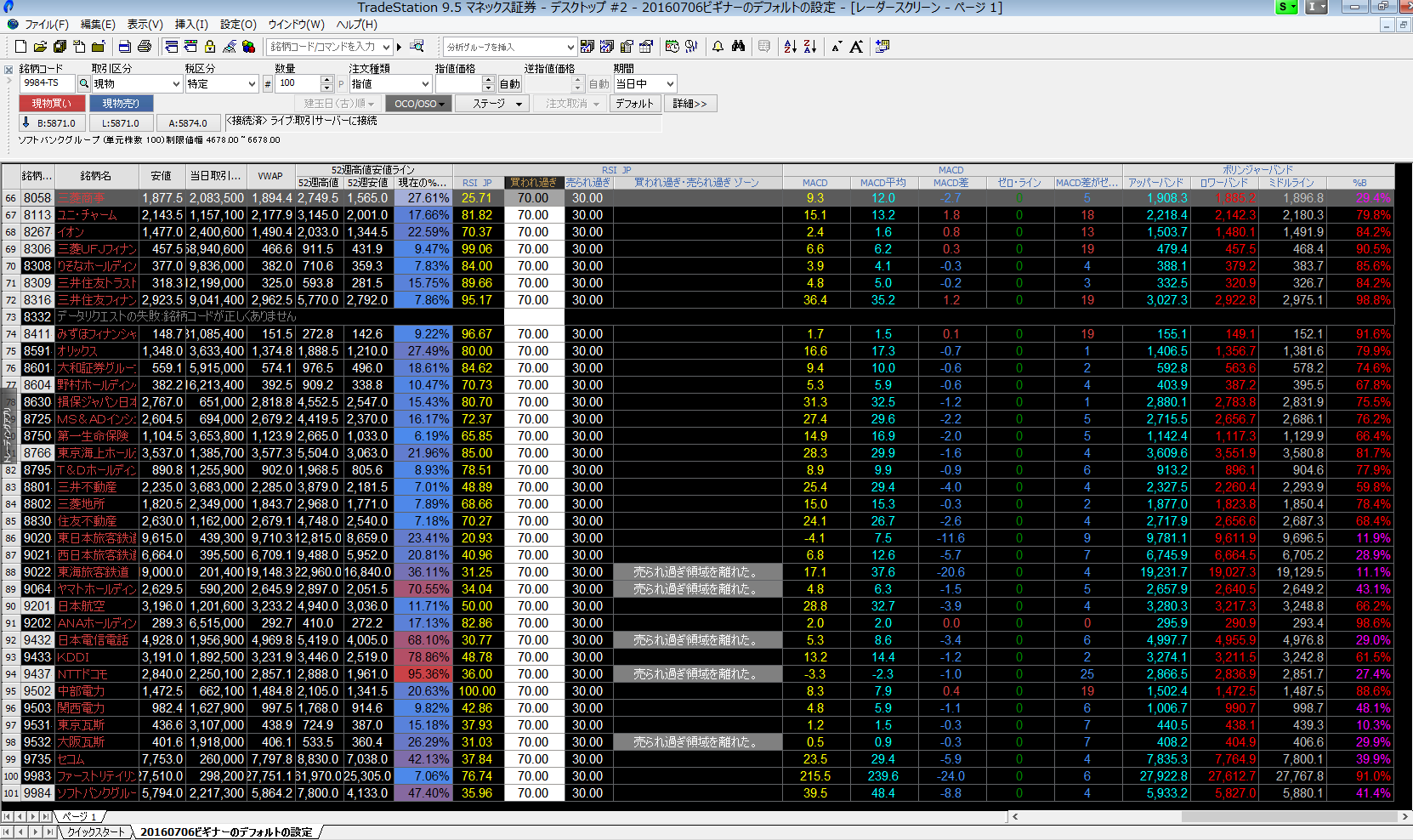
Task: Click the open folder toolbar icon
Action: point(40,47)
